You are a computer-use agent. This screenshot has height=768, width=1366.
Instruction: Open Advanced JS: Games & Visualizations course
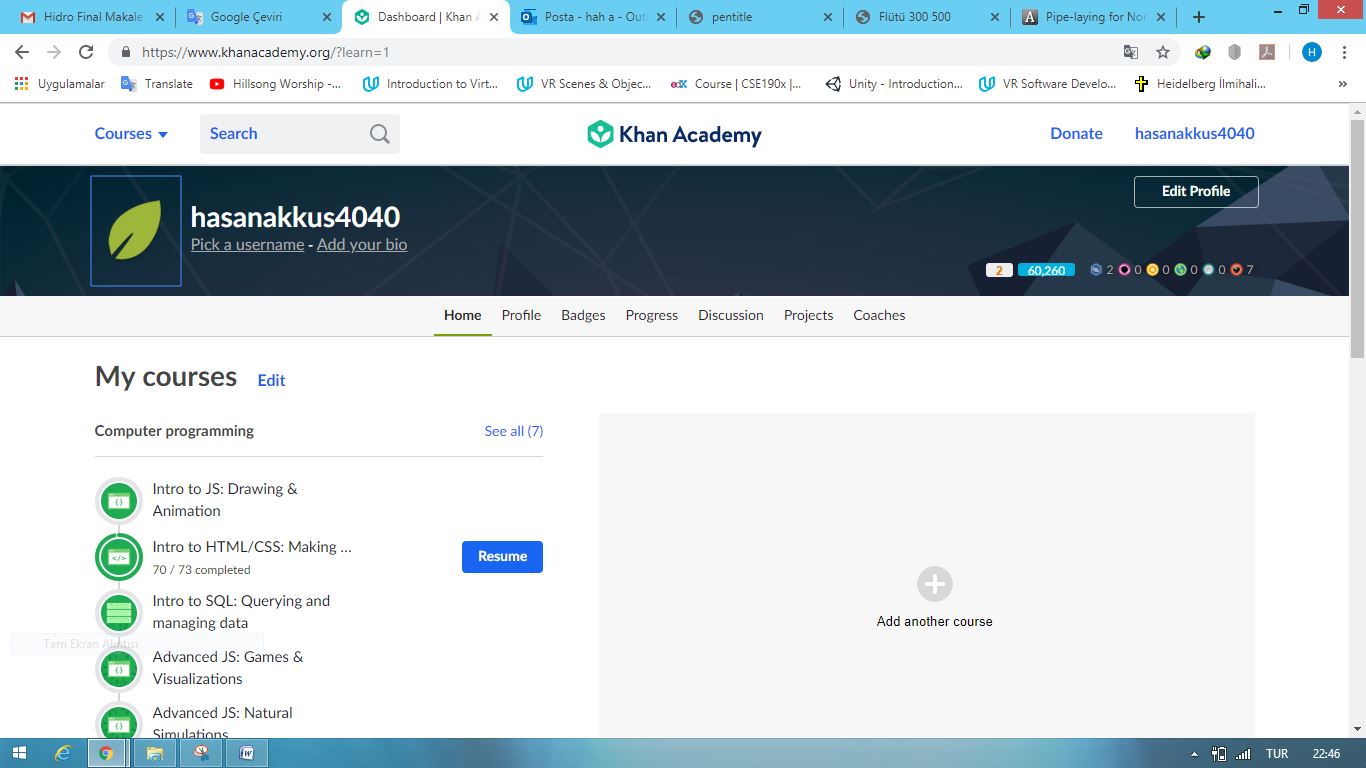click(228, 668)
